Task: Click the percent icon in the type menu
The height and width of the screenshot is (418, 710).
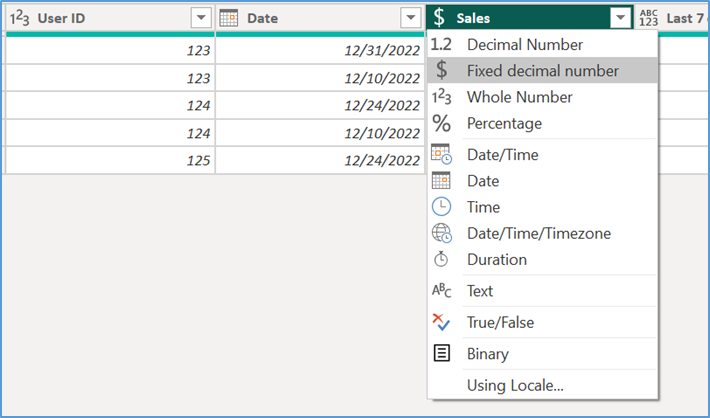Action: click(441, 123)
